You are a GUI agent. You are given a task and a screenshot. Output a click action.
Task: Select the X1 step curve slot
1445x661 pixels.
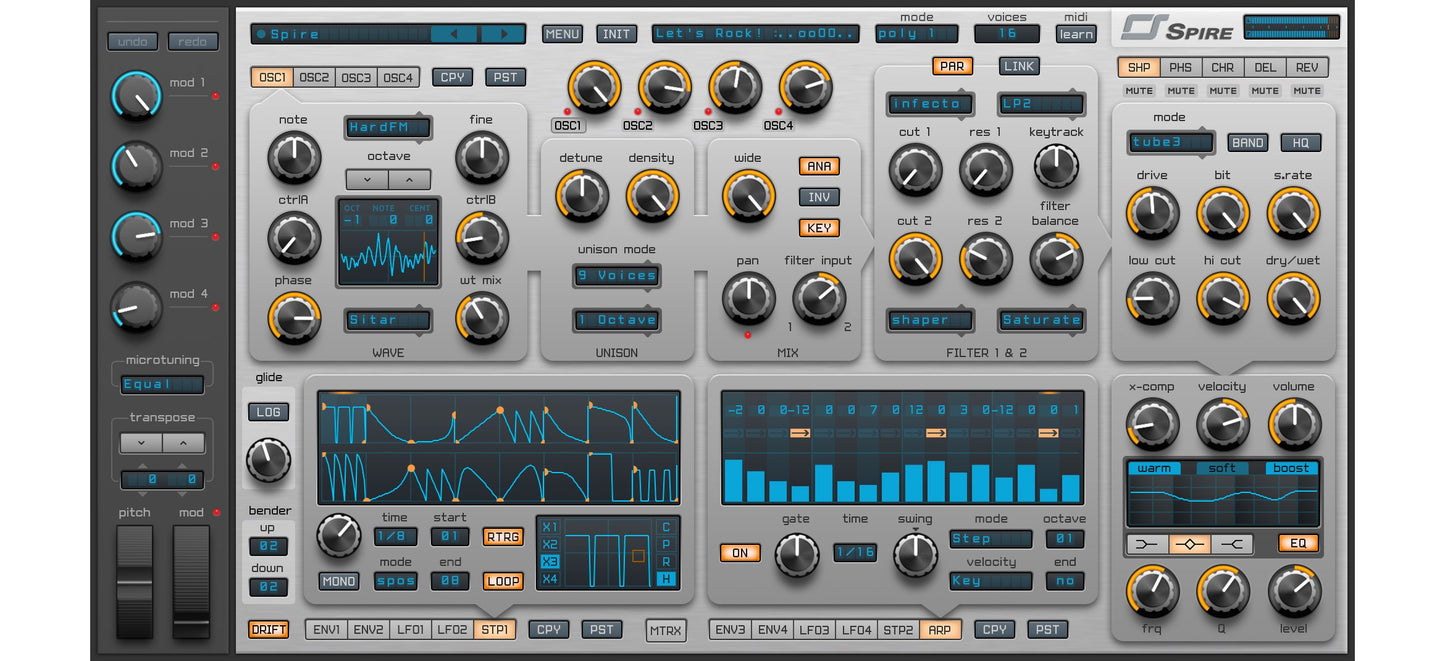click(x=548, y=527)
